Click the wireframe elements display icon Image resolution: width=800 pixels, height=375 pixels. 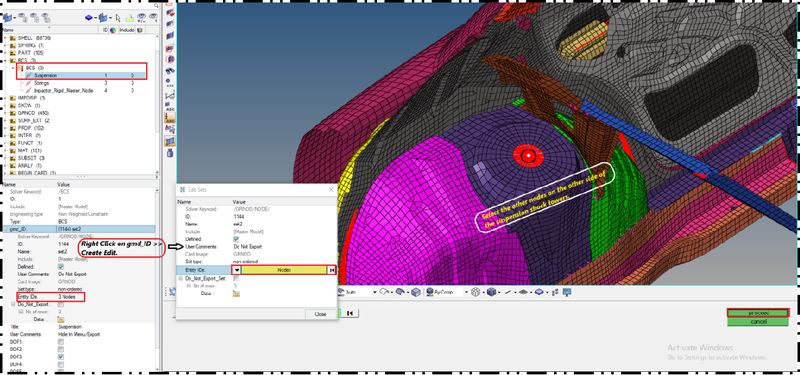(476, 292)
